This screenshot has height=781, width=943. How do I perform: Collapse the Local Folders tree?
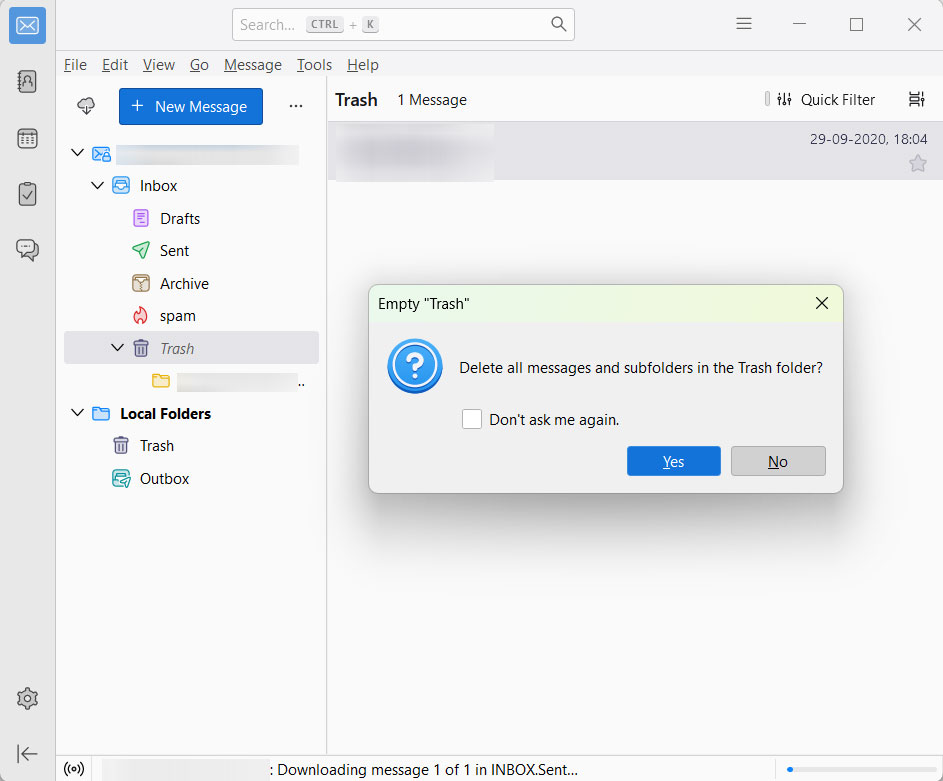[77, 413]
